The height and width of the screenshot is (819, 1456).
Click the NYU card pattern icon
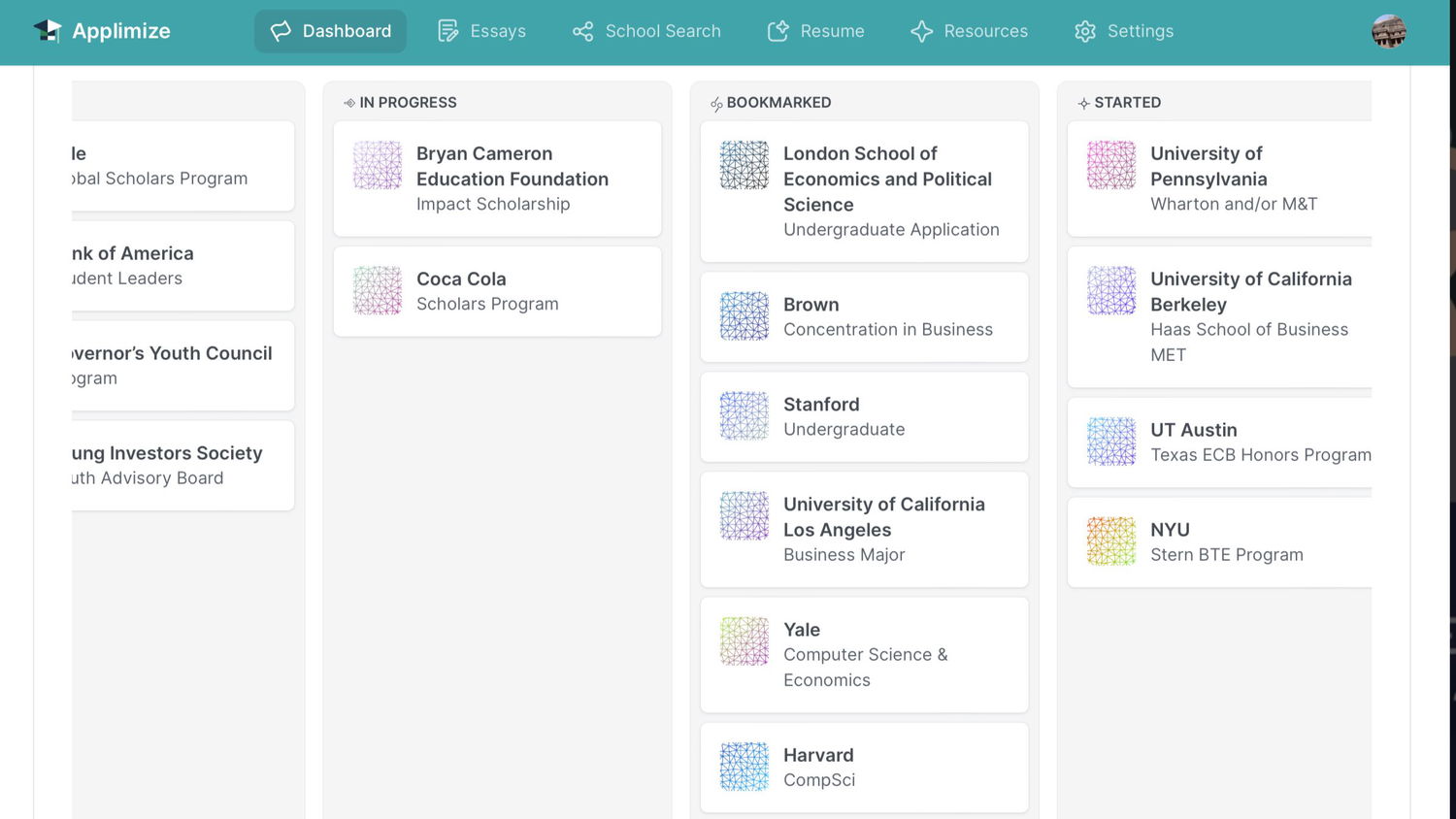click(x=1111, y=541)
